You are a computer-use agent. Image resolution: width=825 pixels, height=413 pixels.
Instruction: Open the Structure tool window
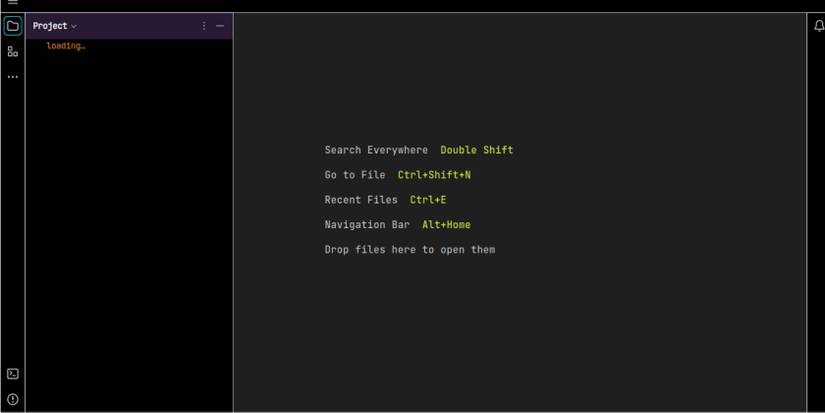click(13, 51)
